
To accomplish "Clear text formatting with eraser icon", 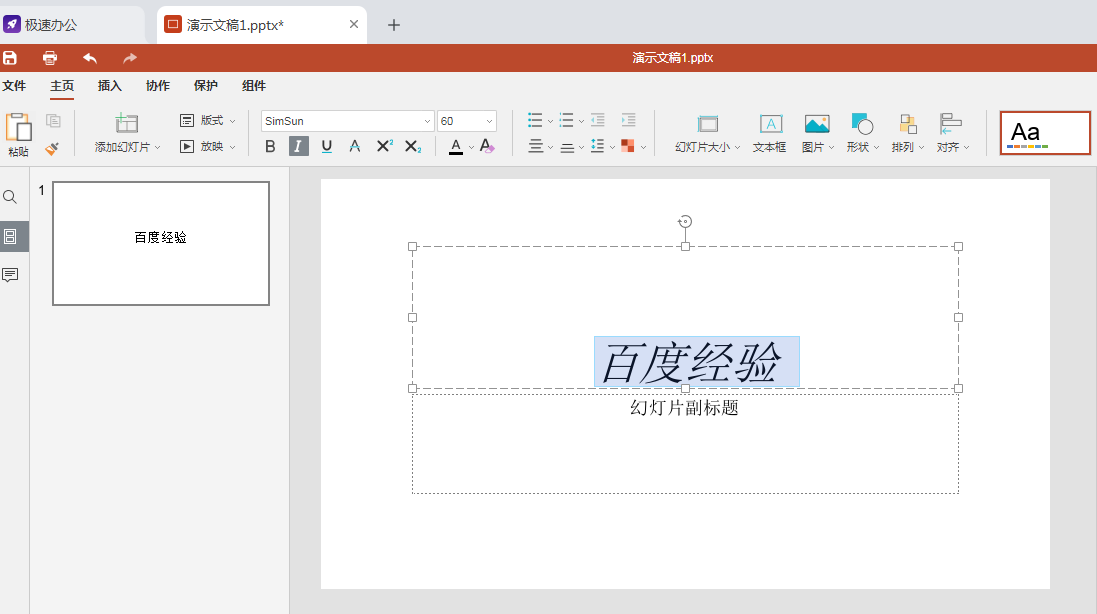I will coord(488,146).
